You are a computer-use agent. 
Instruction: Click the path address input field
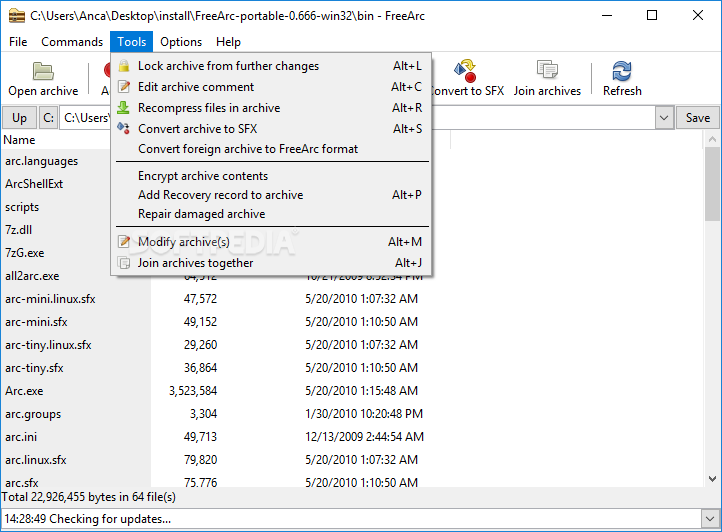pyautogui.click(x=357, y=118)
